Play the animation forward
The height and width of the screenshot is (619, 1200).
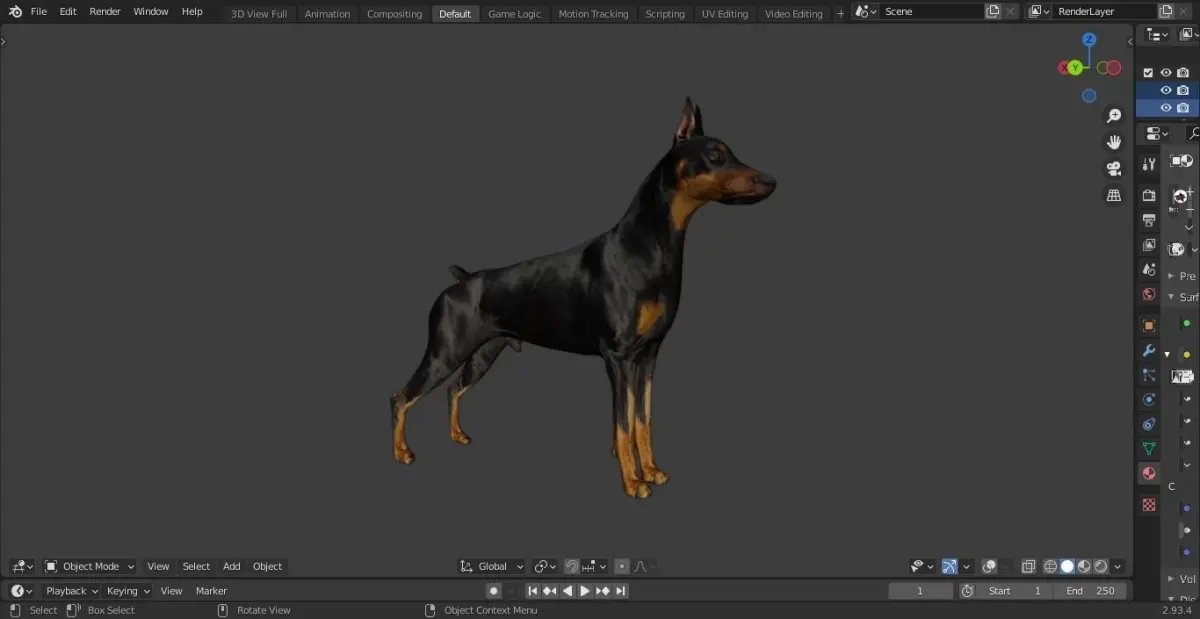(x=585, y=591)
